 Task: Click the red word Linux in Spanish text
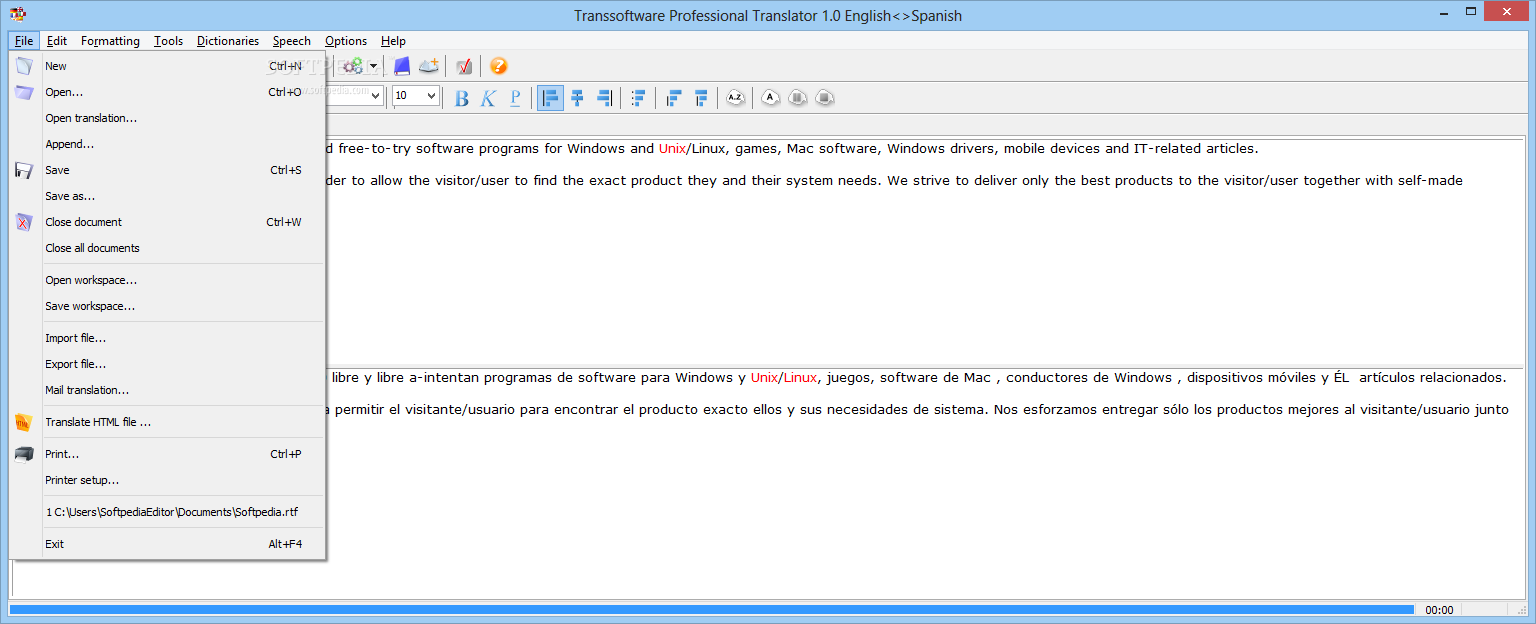[x=800, y=378]
